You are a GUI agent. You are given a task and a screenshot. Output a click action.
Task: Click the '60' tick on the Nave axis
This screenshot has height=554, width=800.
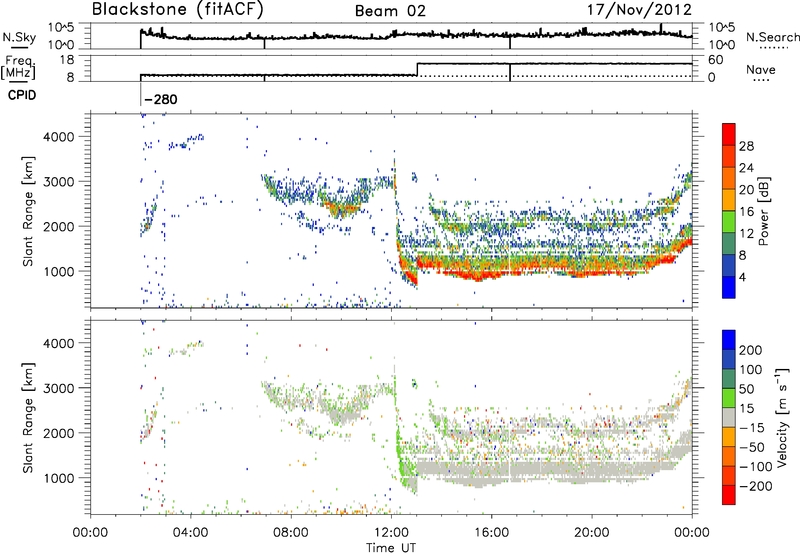(716, 60)
